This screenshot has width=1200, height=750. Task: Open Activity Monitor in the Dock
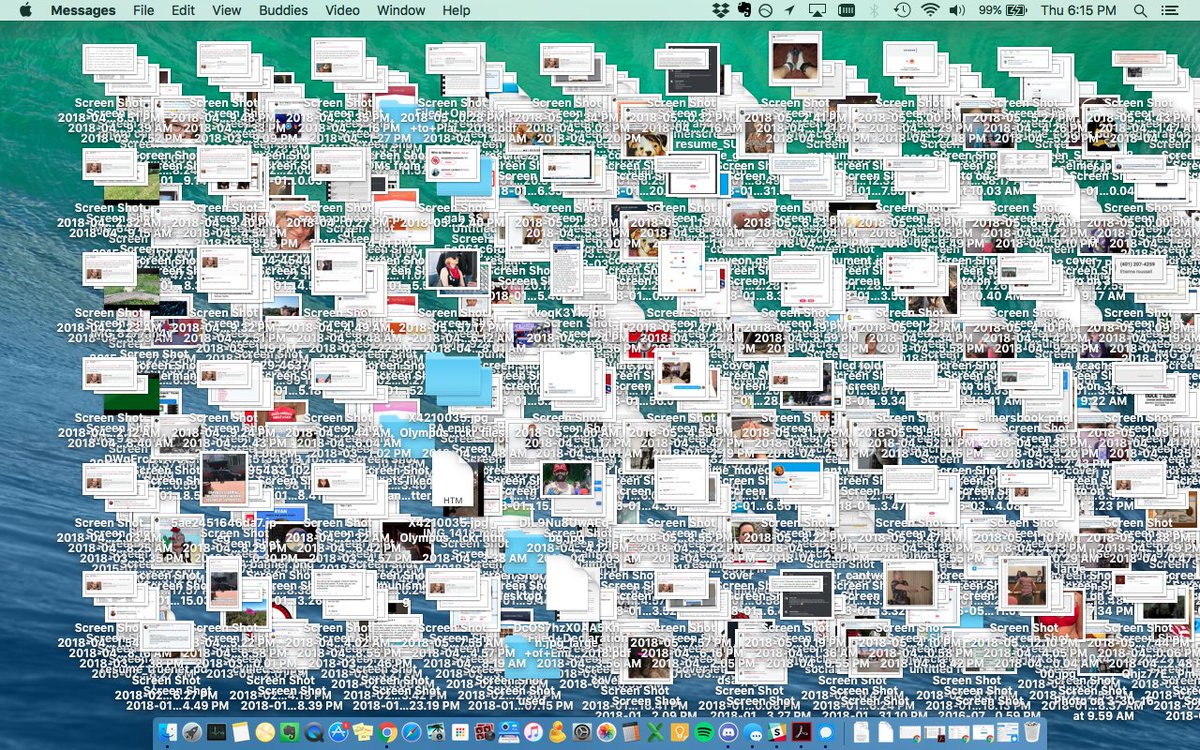pos(217,732)
